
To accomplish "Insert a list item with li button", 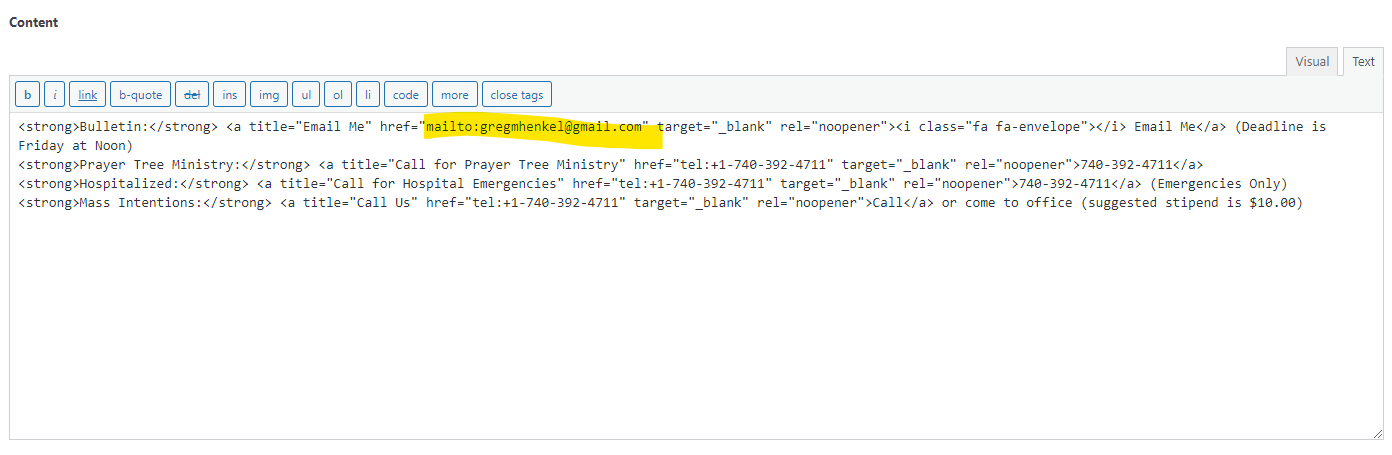I will tap(368, 95).
